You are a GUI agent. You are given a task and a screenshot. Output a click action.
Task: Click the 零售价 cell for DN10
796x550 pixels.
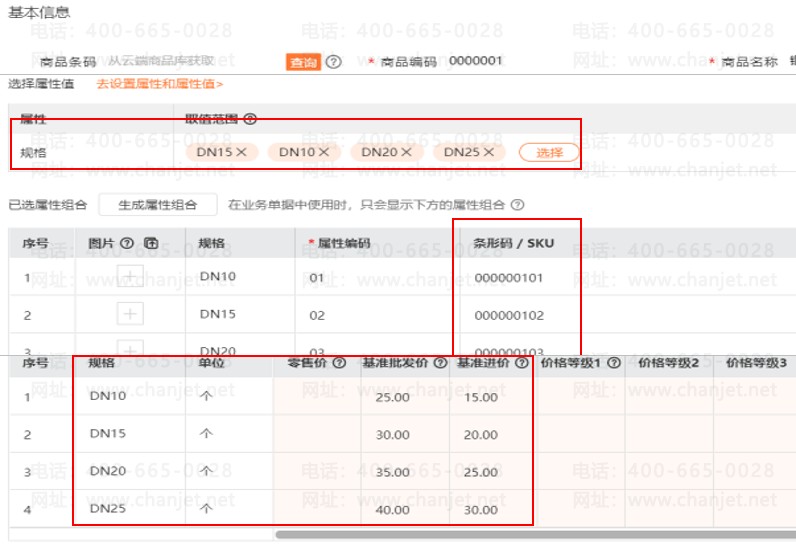tap(317, 397)
